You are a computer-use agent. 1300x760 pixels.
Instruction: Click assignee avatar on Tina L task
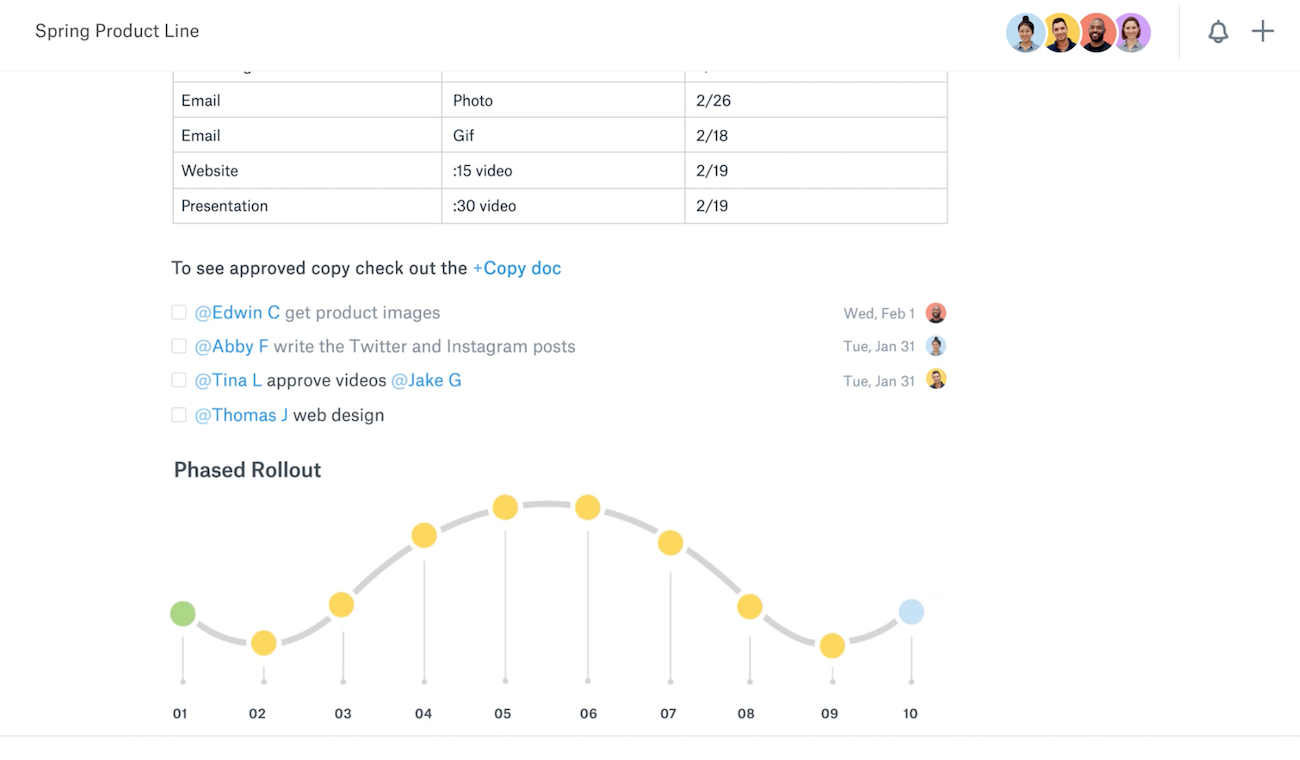pyautogui.click(x=935, y=380)
